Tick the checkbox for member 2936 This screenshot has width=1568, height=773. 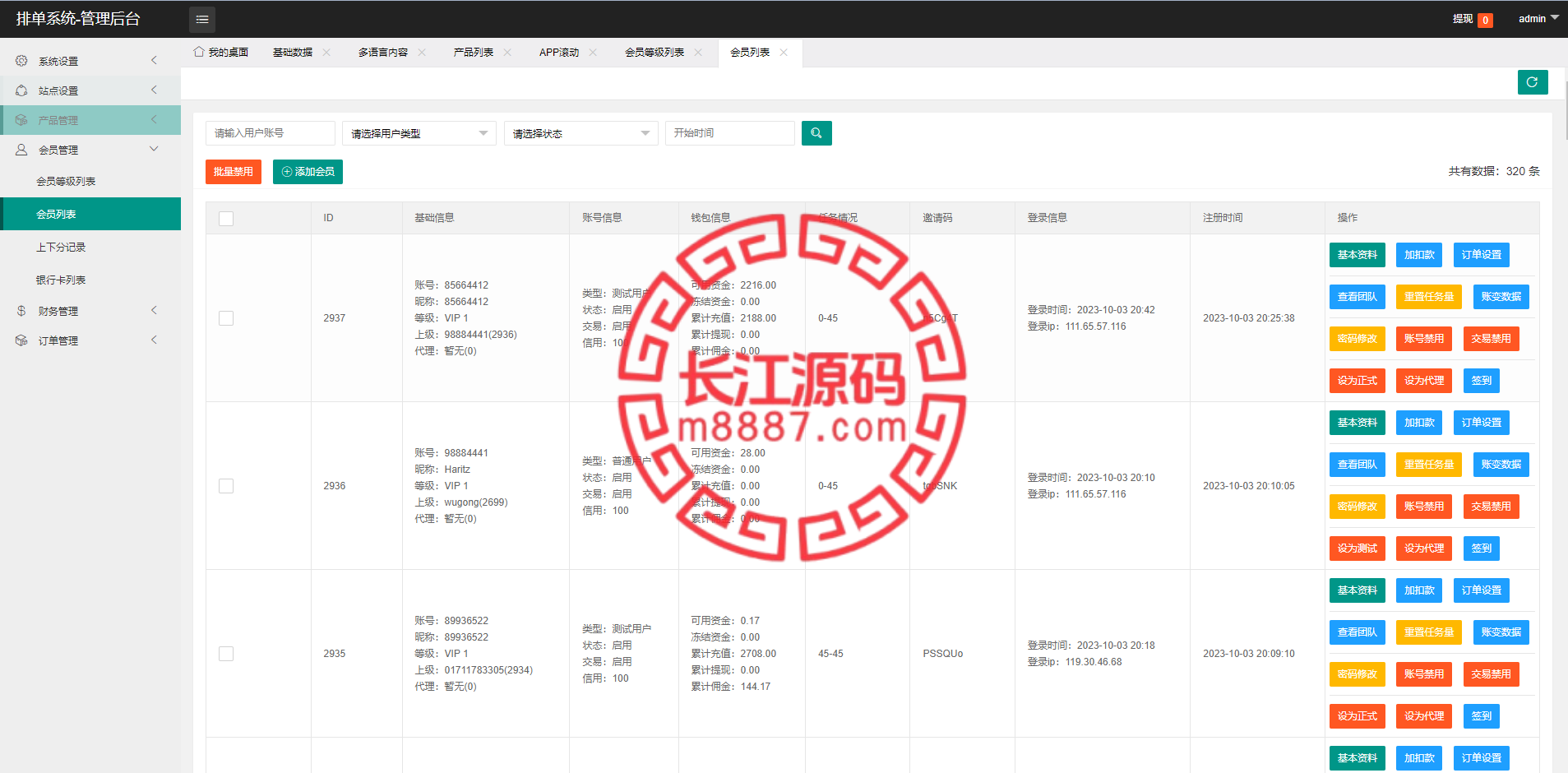(x=226, y=486)
